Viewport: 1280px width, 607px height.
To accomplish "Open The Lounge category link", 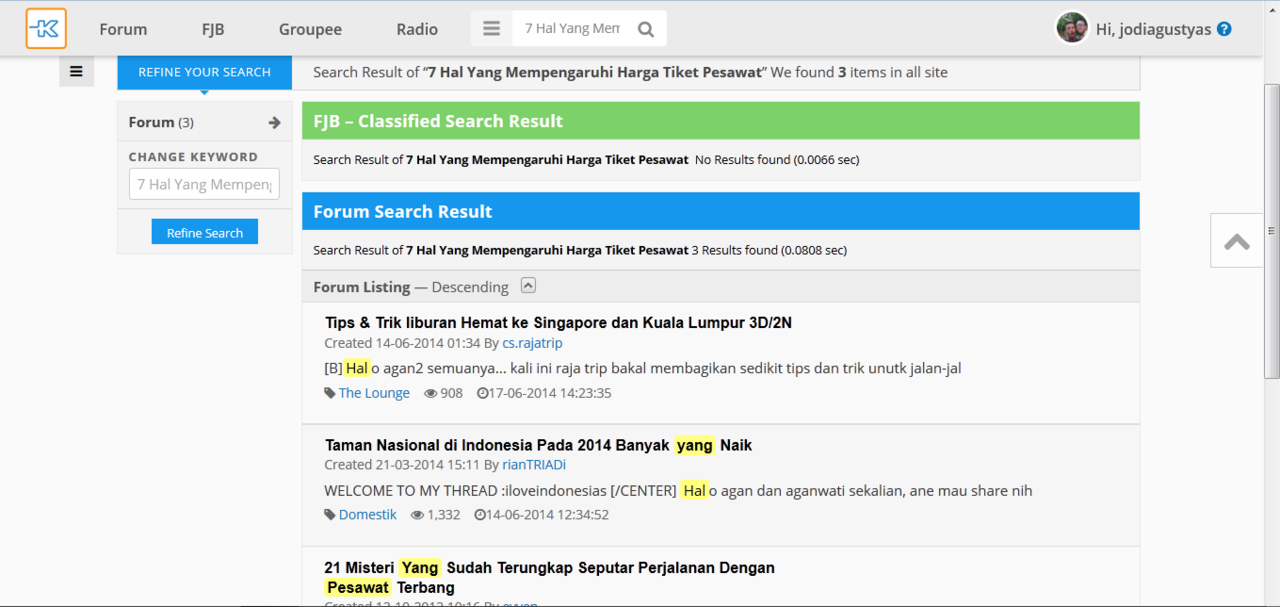I will coord(374,393).
